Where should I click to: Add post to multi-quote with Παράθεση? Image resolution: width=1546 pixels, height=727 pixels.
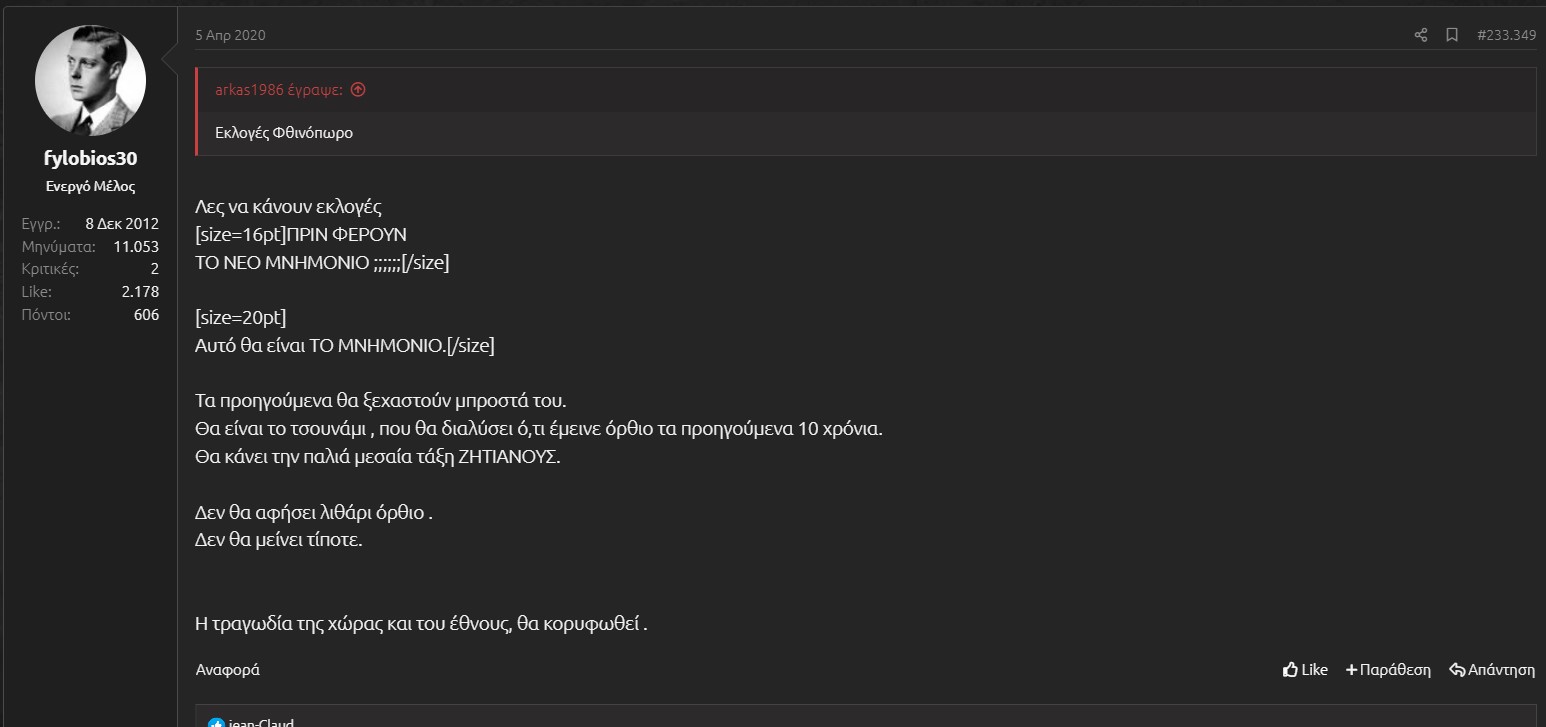tap(1388, 670)
